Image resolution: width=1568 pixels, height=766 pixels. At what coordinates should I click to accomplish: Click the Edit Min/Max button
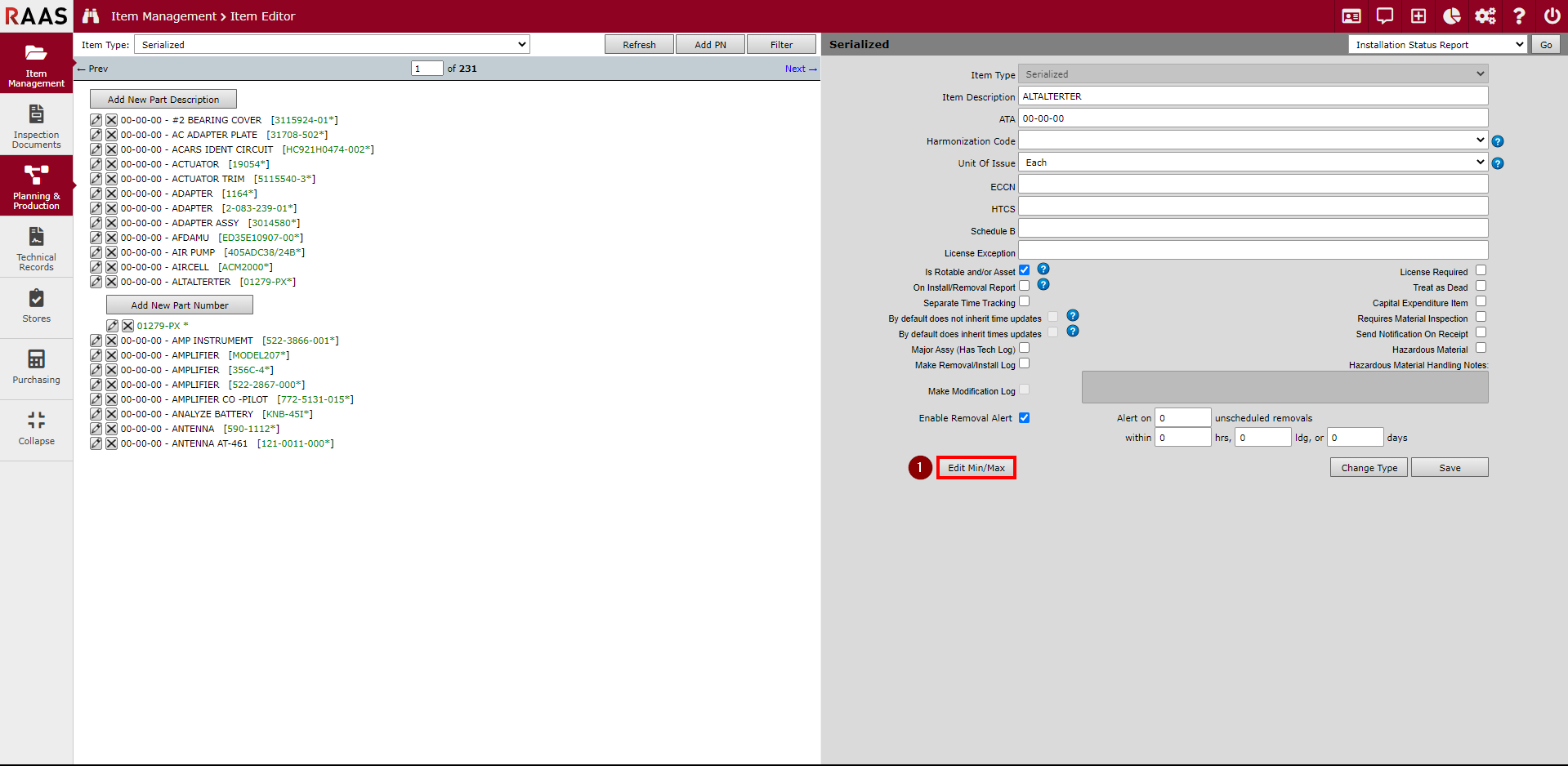coord(976,468)
